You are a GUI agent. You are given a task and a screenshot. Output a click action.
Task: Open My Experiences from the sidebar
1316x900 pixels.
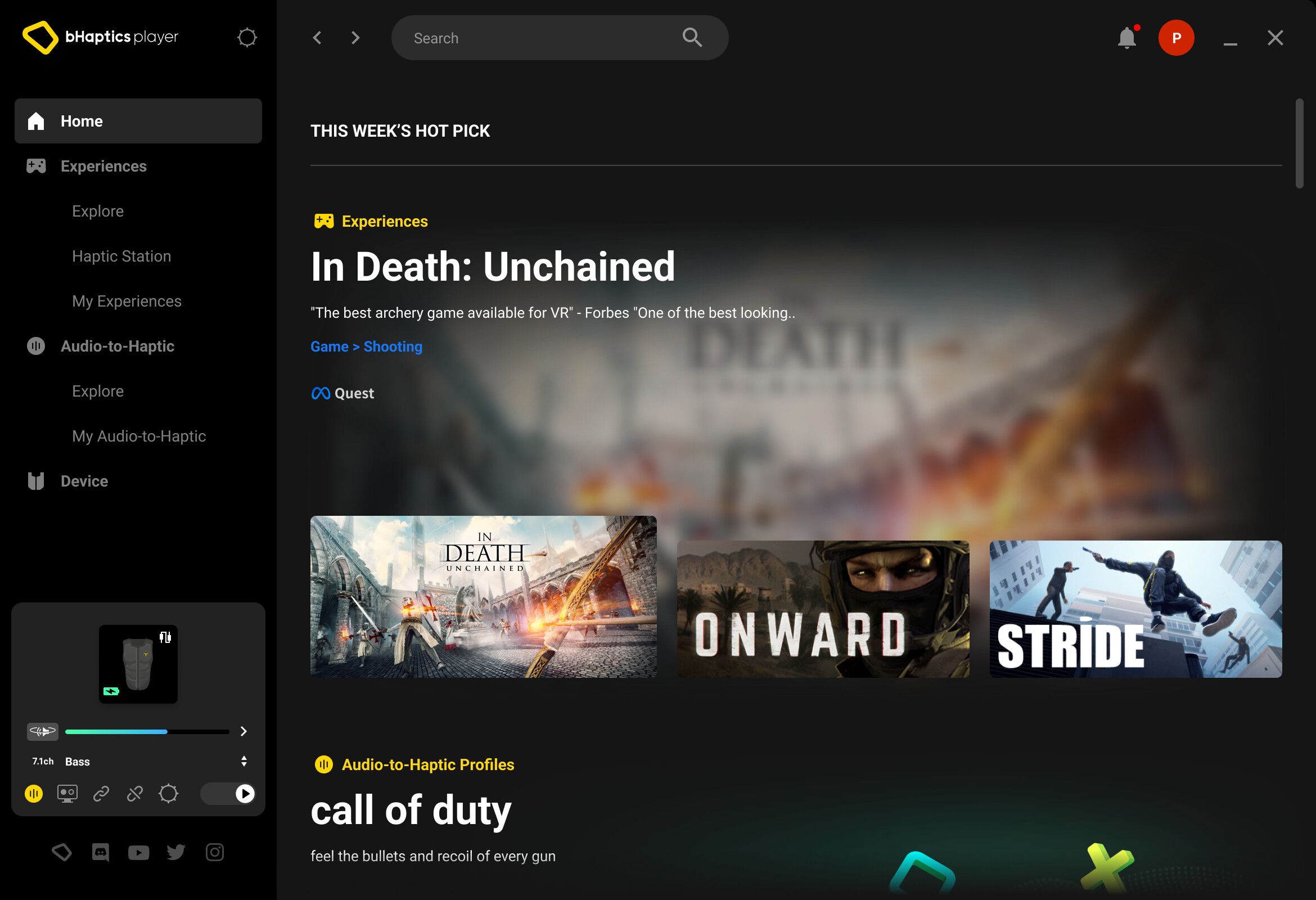(x=127, y=301)
